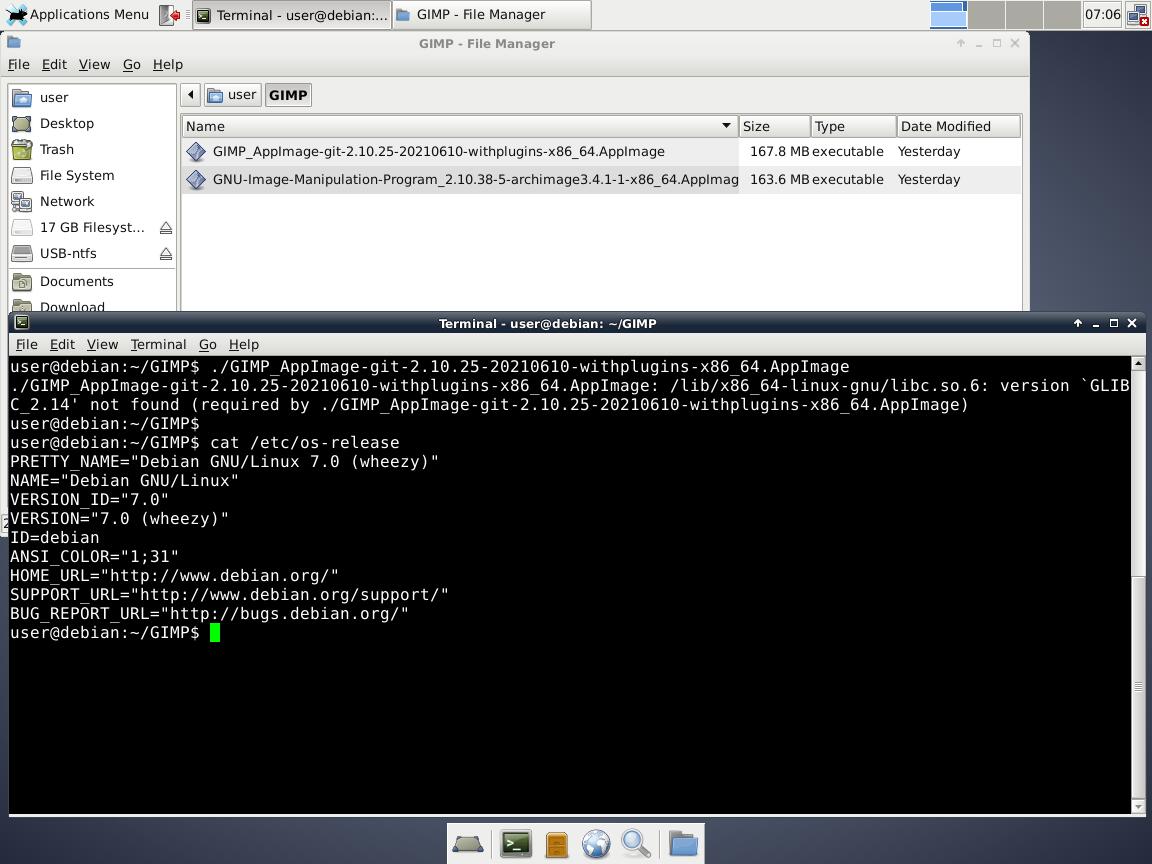Open Network in sidebar
1152x864 pixels.
pyautogui.click(x=93, y=201)
